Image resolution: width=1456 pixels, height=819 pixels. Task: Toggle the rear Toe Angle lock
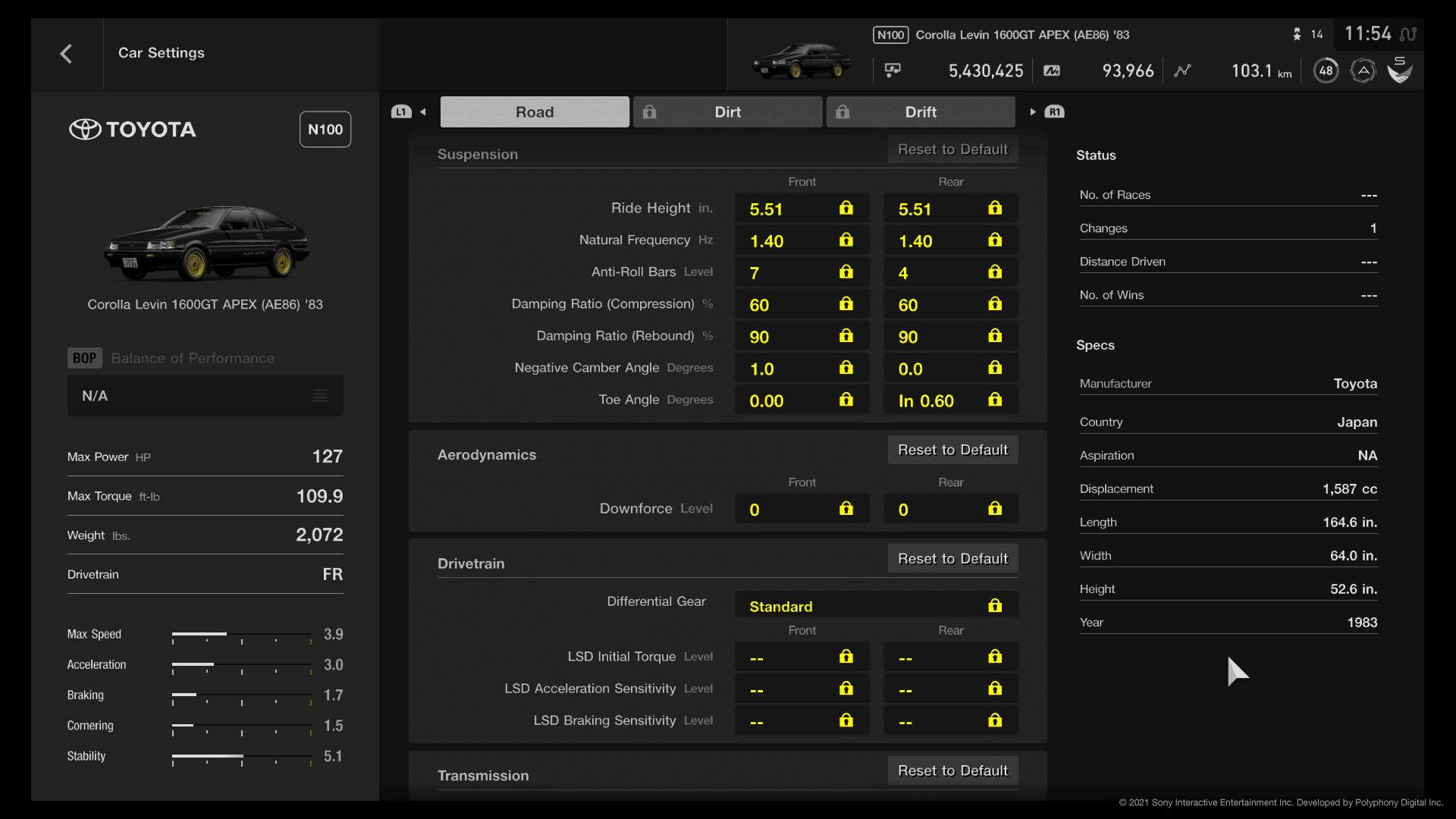coord(995,400)
